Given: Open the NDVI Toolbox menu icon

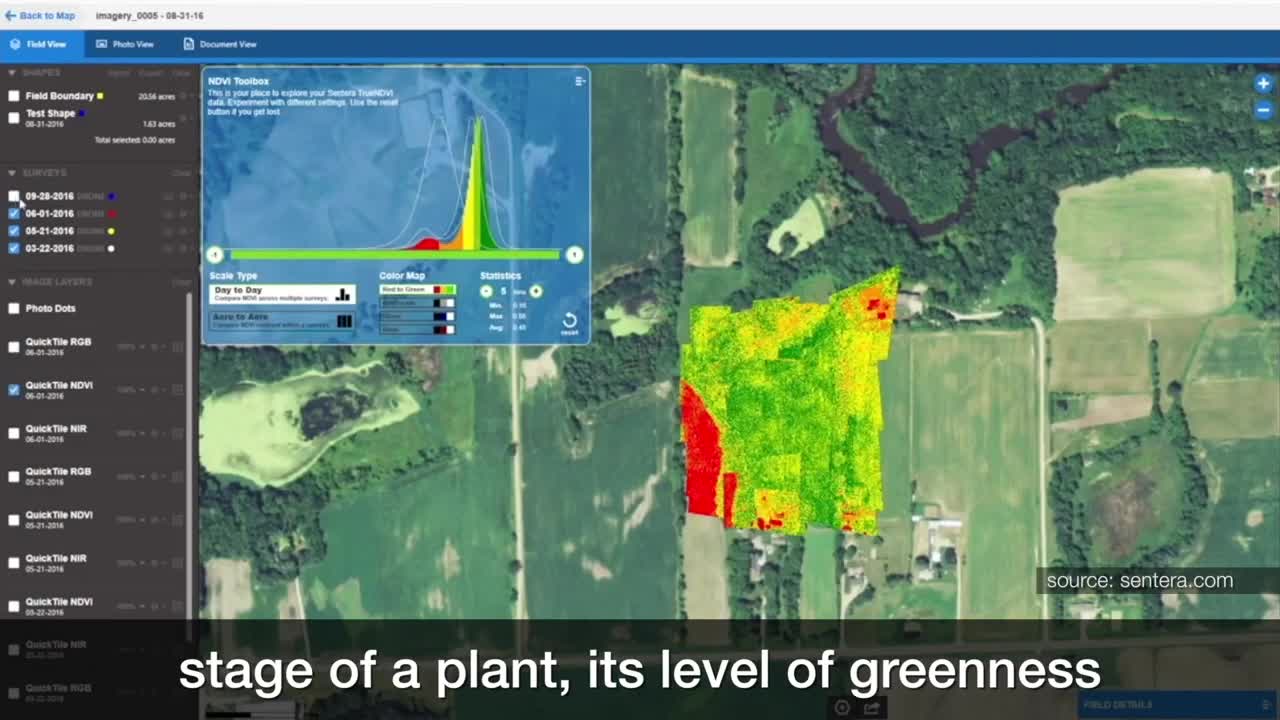Looking at the screenshot, I should (579, 81).
